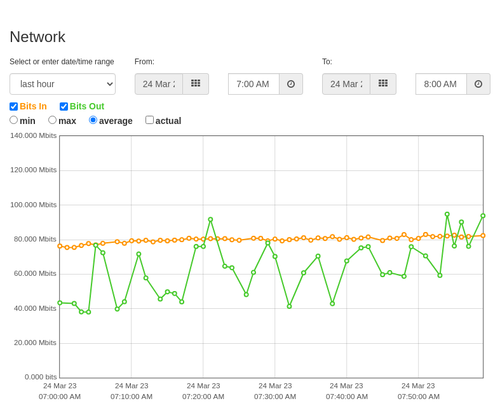Screen dimensions: 500x403
Task: Select the average radio button
Action: coord(93,120)
